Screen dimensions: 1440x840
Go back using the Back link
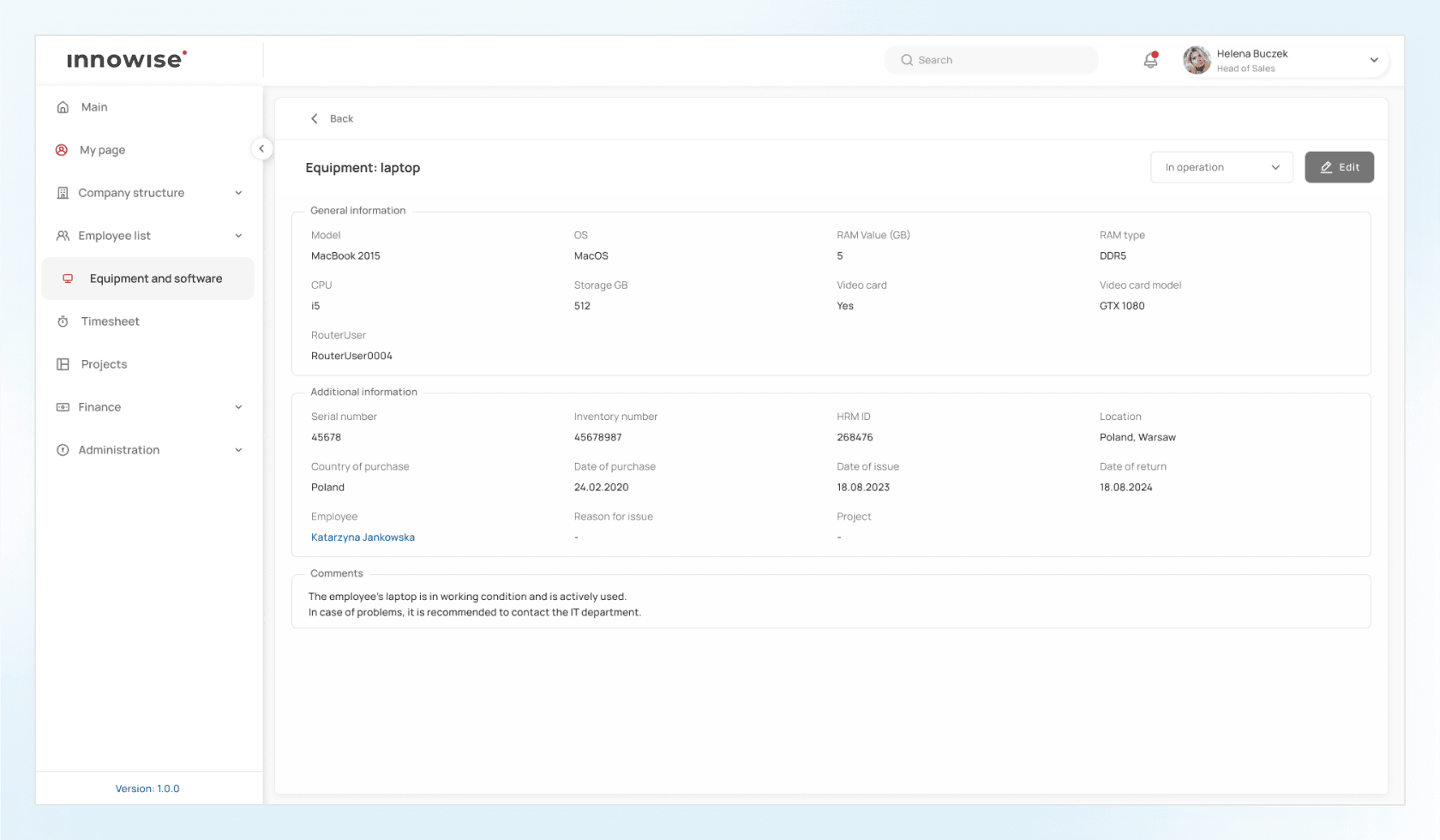(x=333, y=118)
